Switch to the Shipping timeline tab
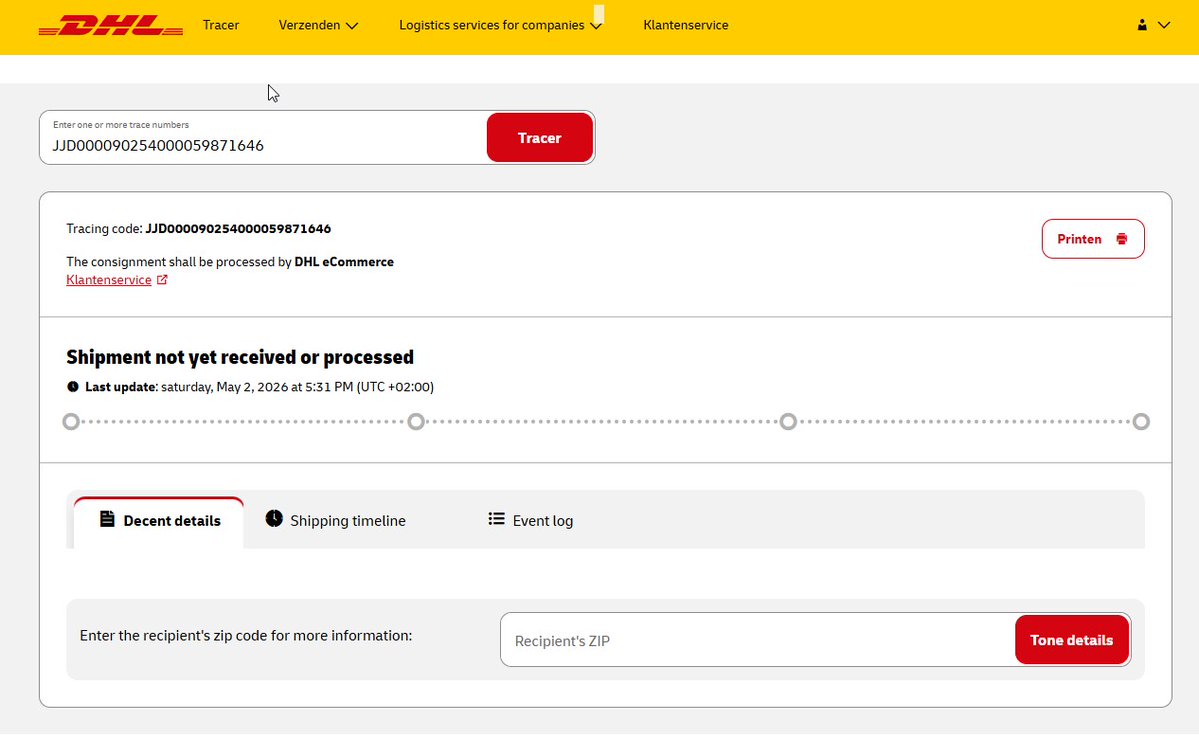 point(336,521)
